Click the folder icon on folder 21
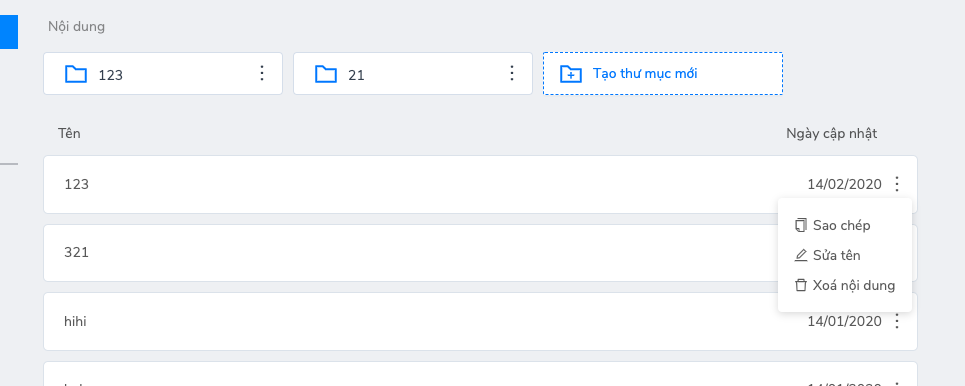The image size is (965, 386). (326, 74)
